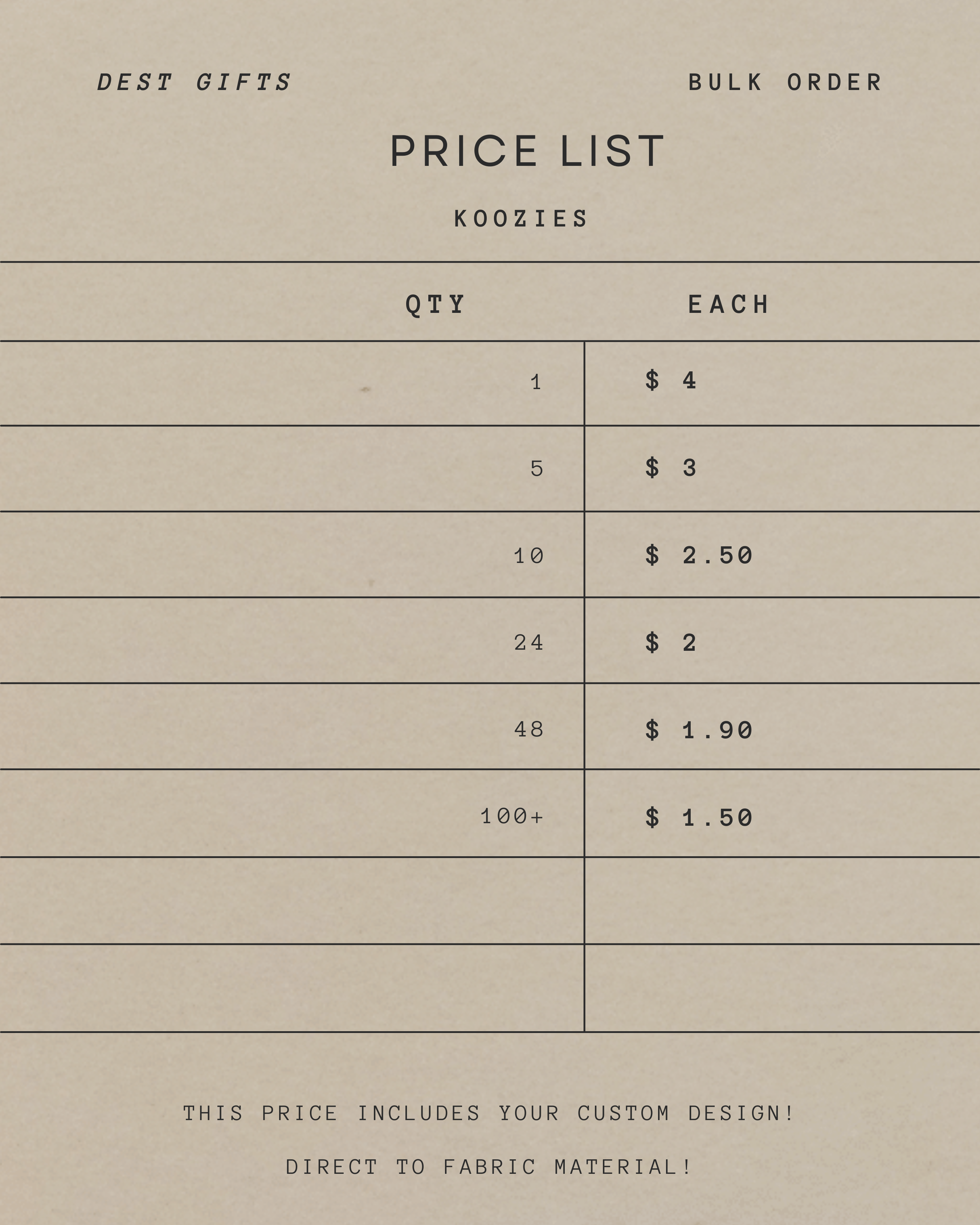Select the quantity 5 cell
This screenshot has width=980, height=1225.
point(536,469)
